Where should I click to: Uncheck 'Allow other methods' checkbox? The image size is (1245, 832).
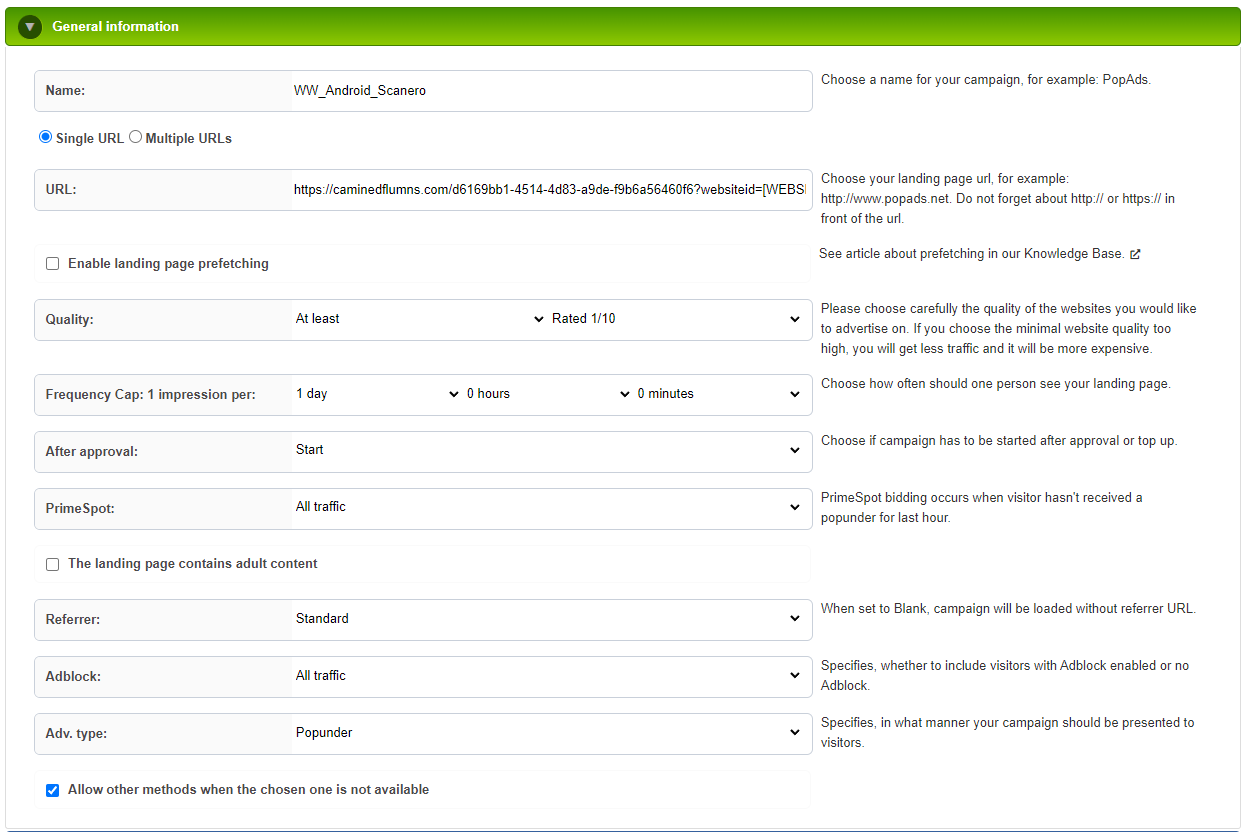[x=53, y=790]
